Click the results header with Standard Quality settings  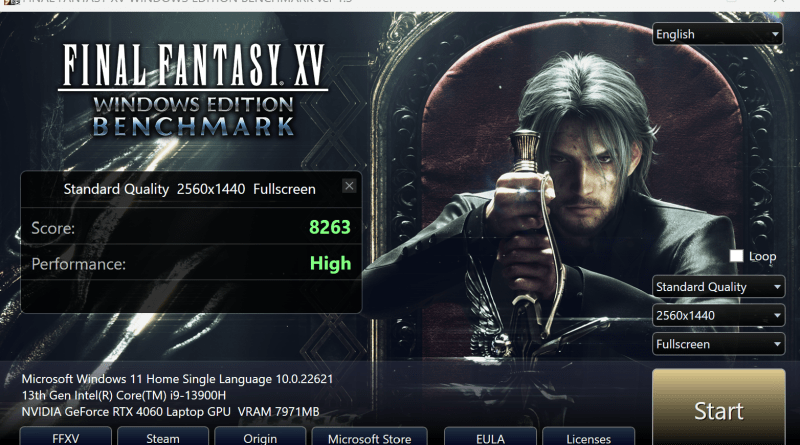[x=189, y=189]
